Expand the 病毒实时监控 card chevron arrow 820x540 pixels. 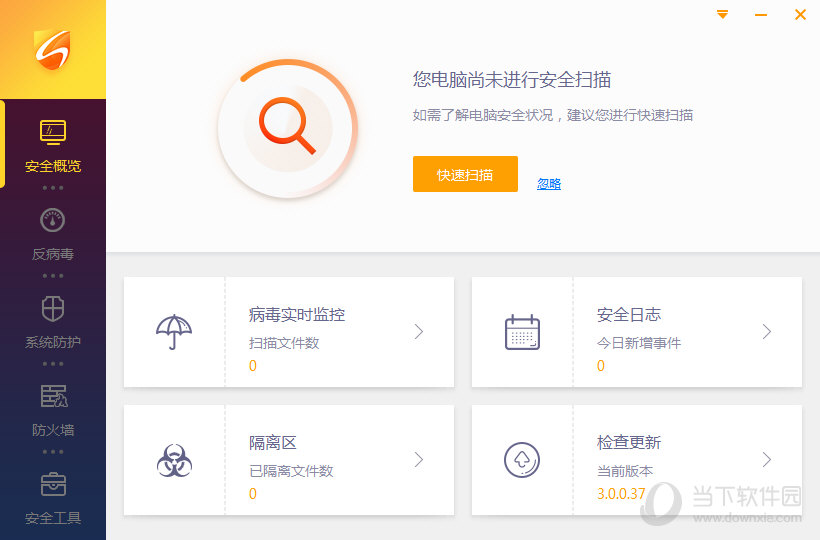click(x=419, y=332)
